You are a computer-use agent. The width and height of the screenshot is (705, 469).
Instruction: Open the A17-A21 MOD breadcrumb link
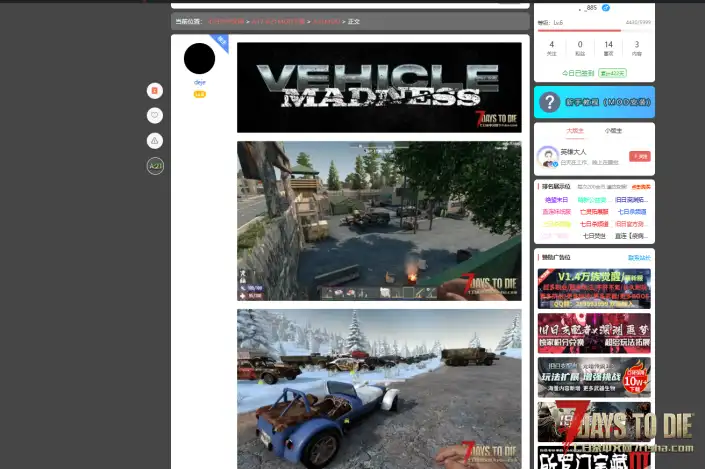[x=278, y=22]
